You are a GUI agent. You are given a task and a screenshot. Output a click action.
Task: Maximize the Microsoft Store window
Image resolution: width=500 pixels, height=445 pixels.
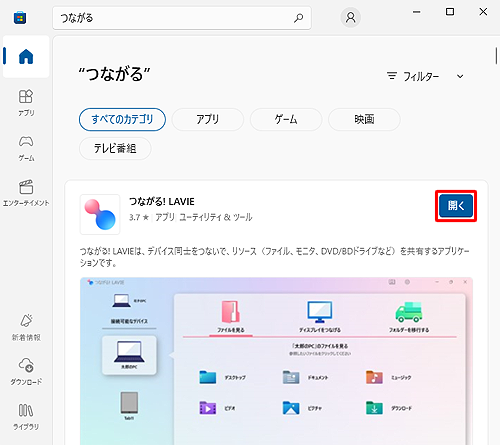[450, 12]
